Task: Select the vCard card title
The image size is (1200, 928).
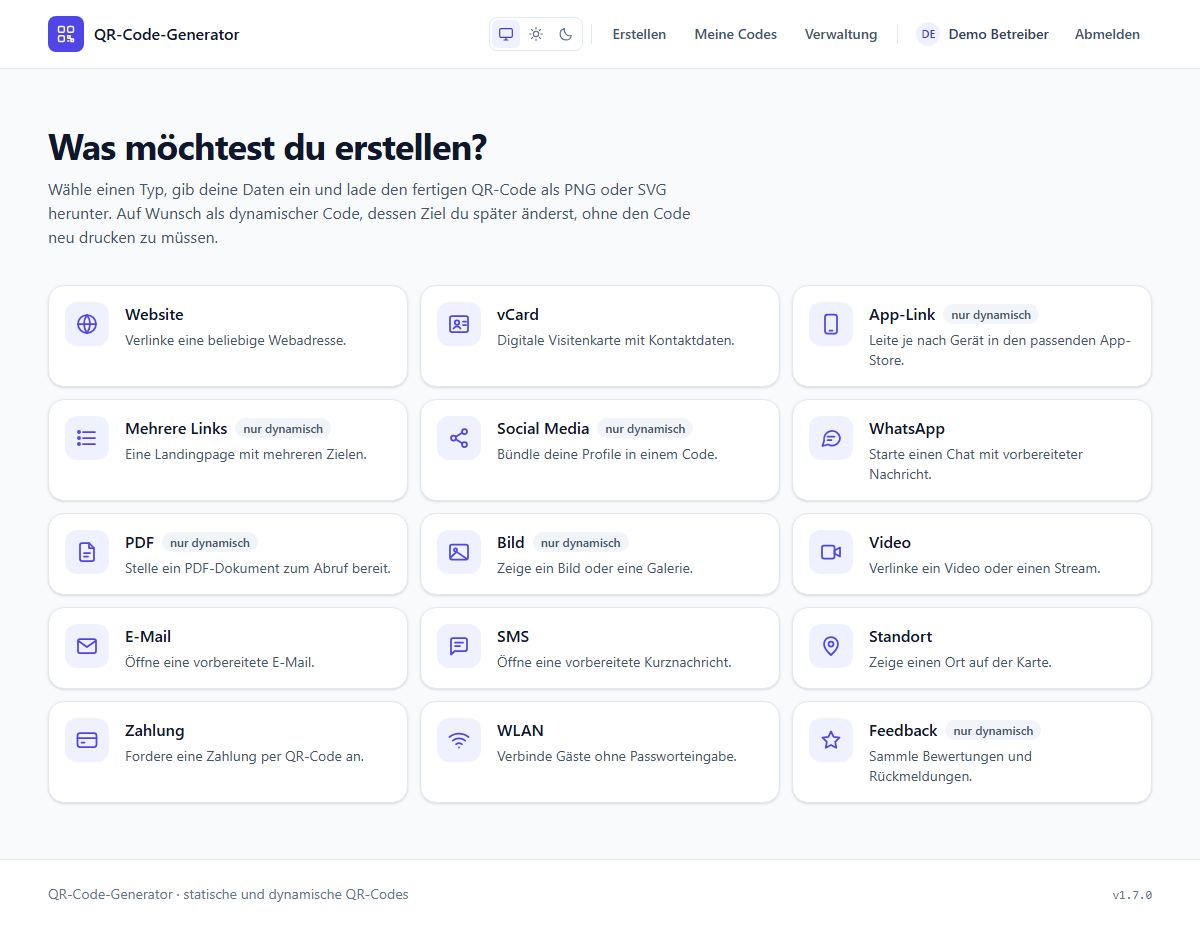Action: tap(518, 314)
